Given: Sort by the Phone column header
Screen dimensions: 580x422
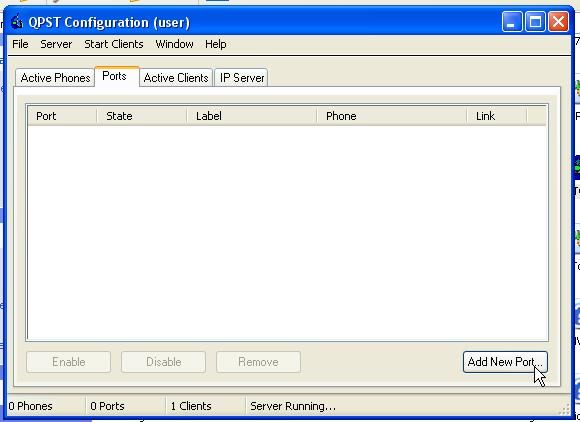Looking at the screenshot, I should point(391,116).
